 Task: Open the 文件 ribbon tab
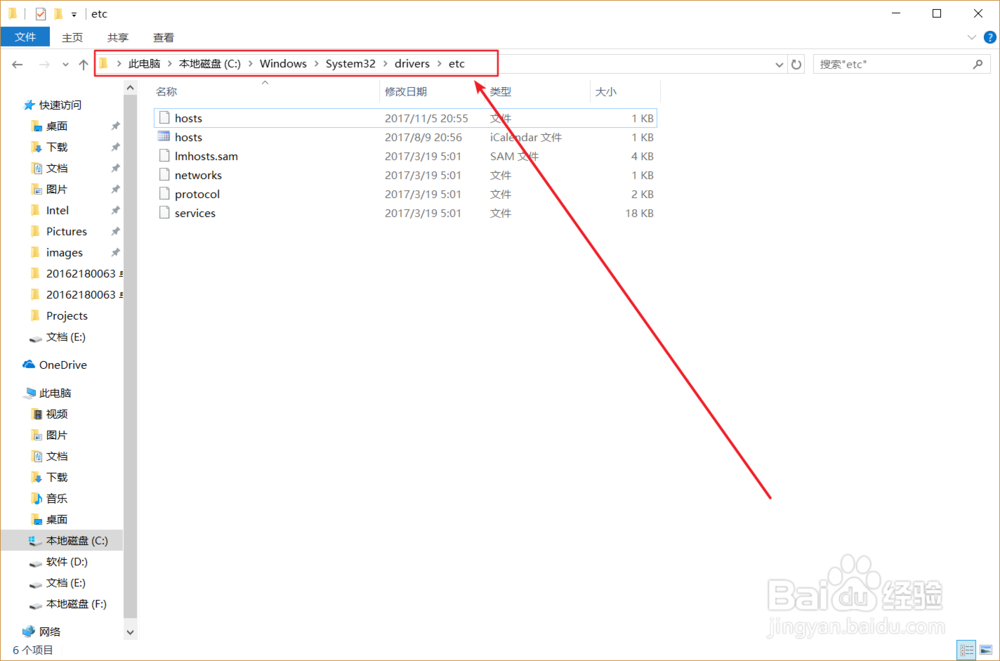pos(26,37)
